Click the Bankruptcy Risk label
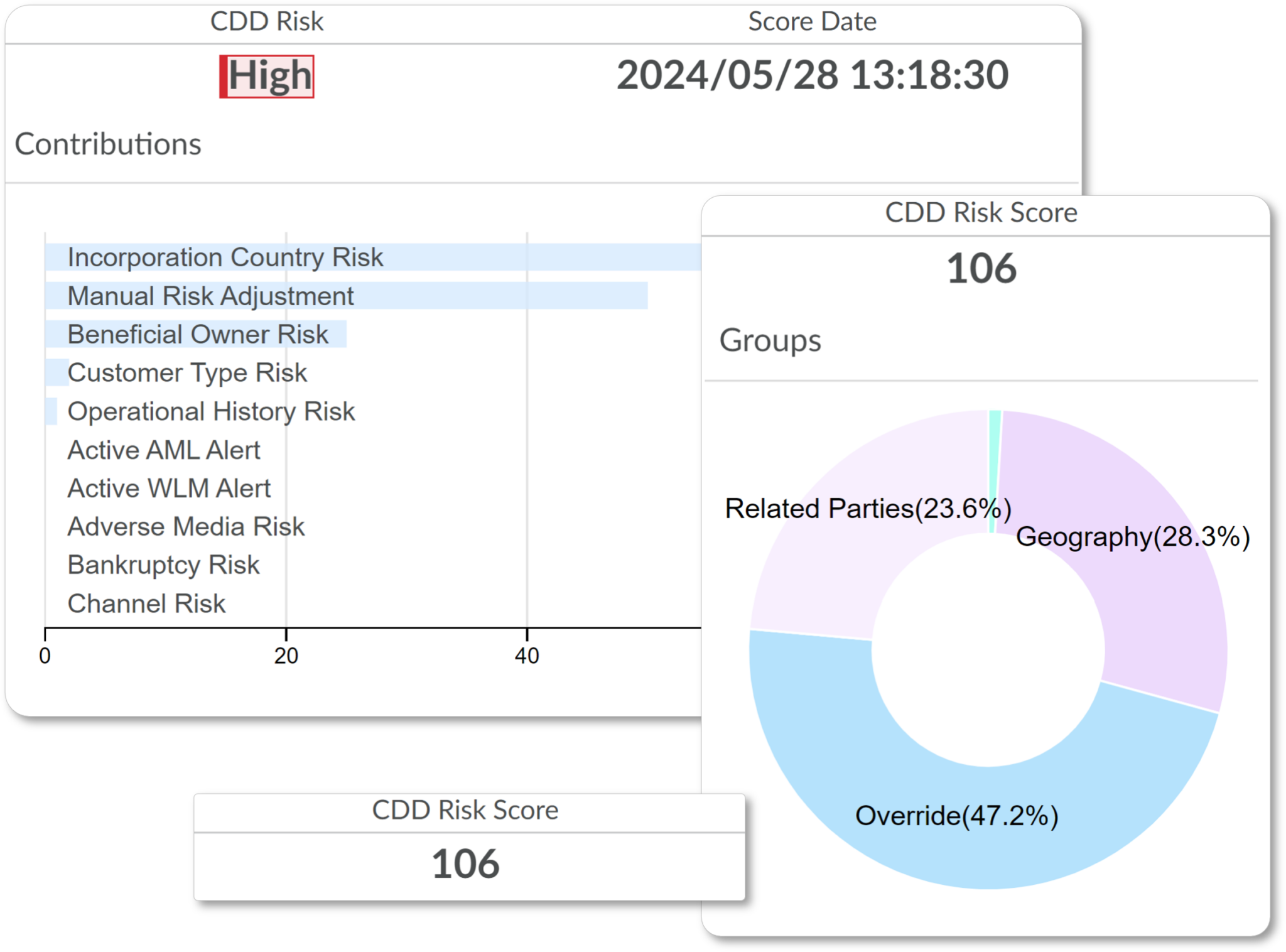The image size is (1286, 952). [163, 565]
